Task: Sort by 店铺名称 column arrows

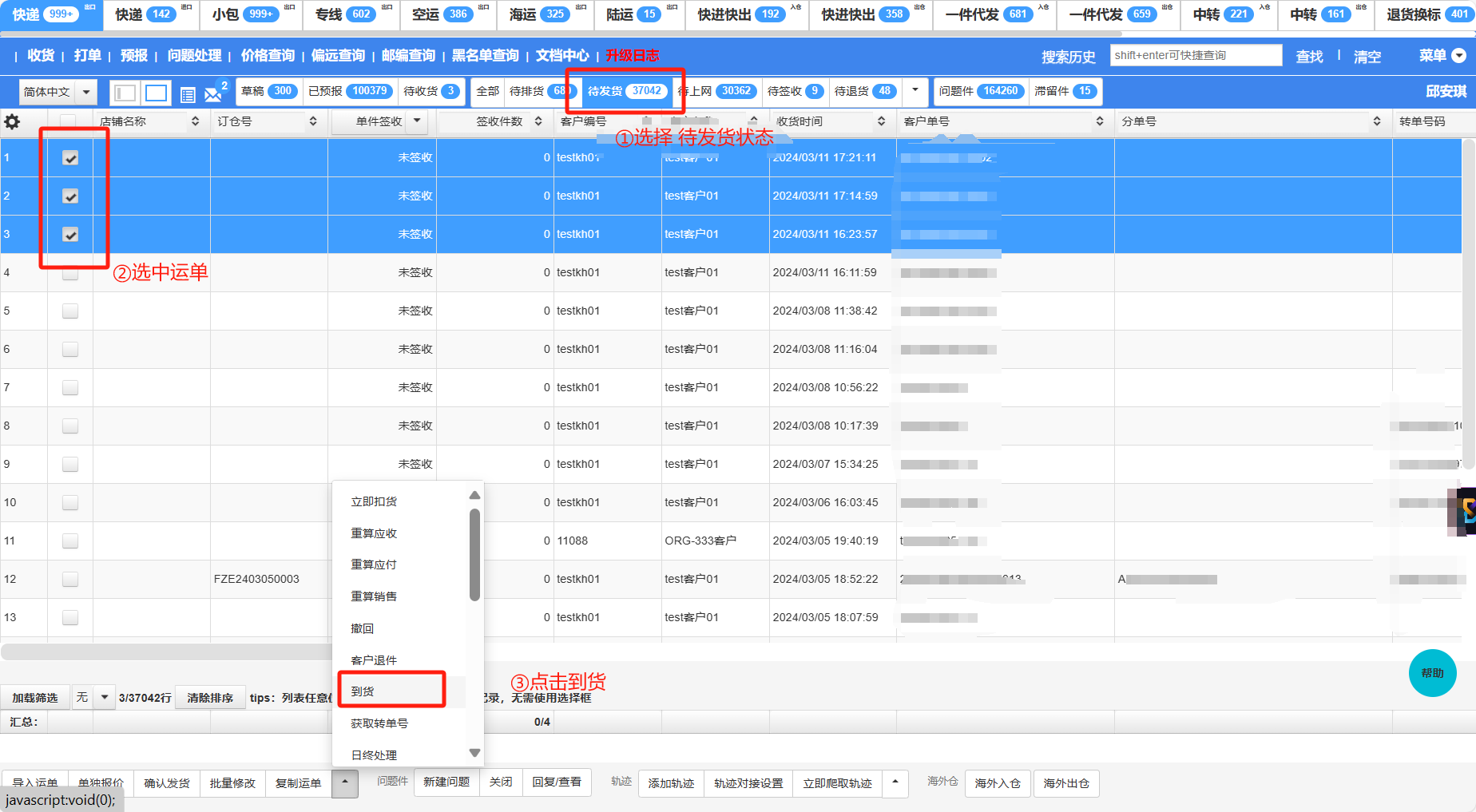Action: click(x=195, y=121)
